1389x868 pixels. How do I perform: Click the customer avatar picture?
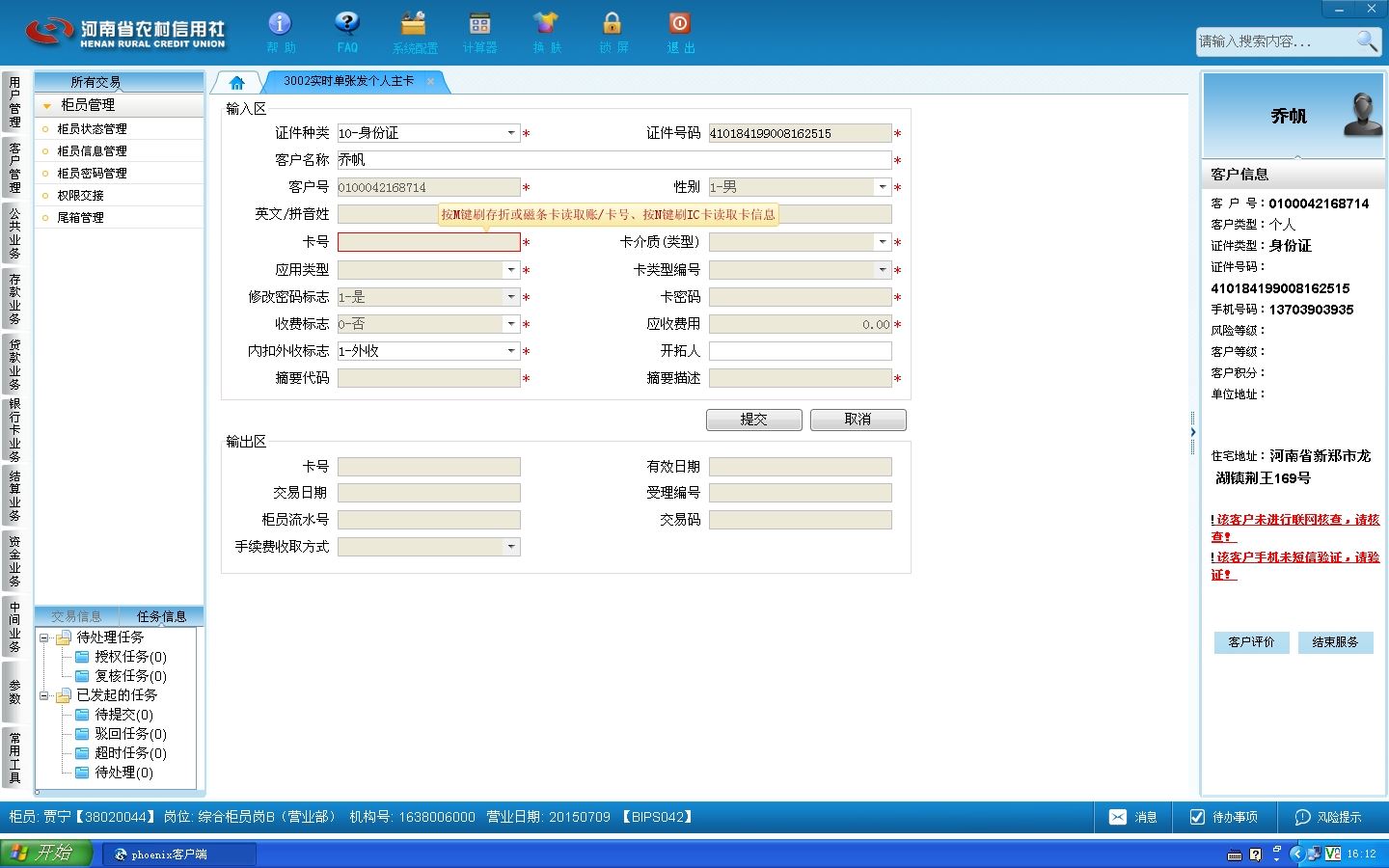pos(1364,115)
